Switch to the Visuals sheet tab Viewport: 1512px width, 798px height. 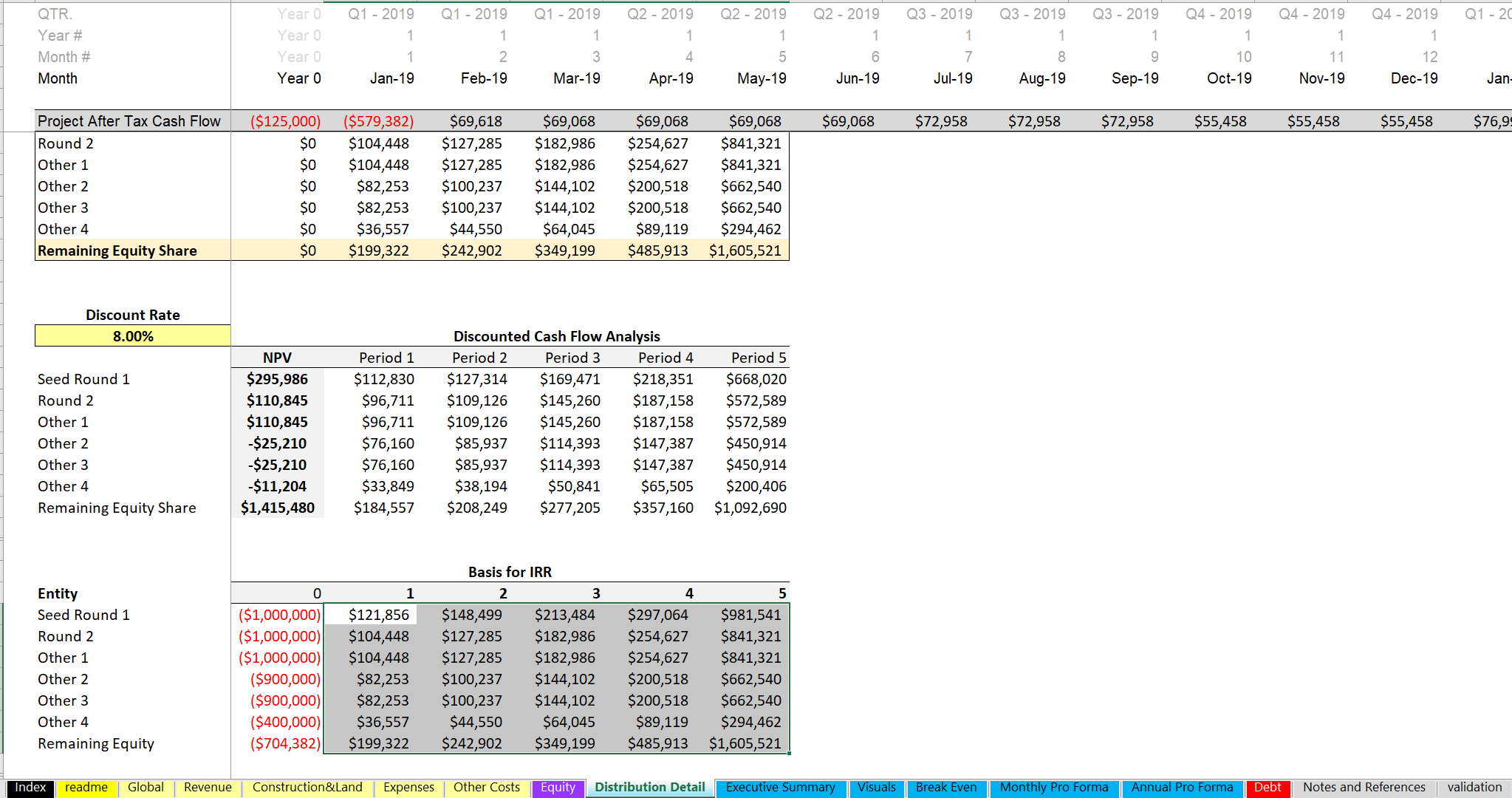tap(876, 788)
